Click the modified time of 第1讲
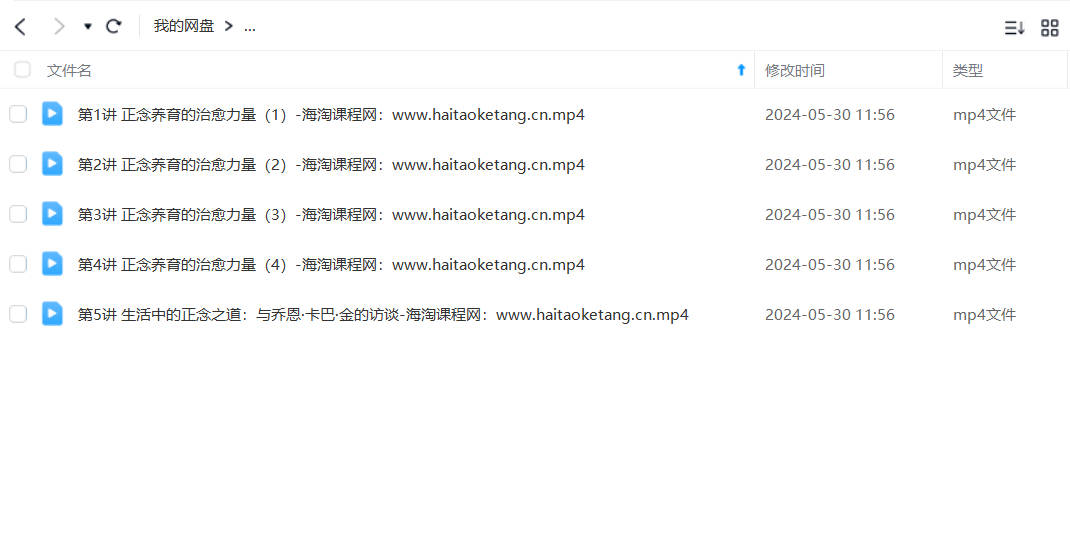This screenshot has width=1070, height=557. [829, 115]
